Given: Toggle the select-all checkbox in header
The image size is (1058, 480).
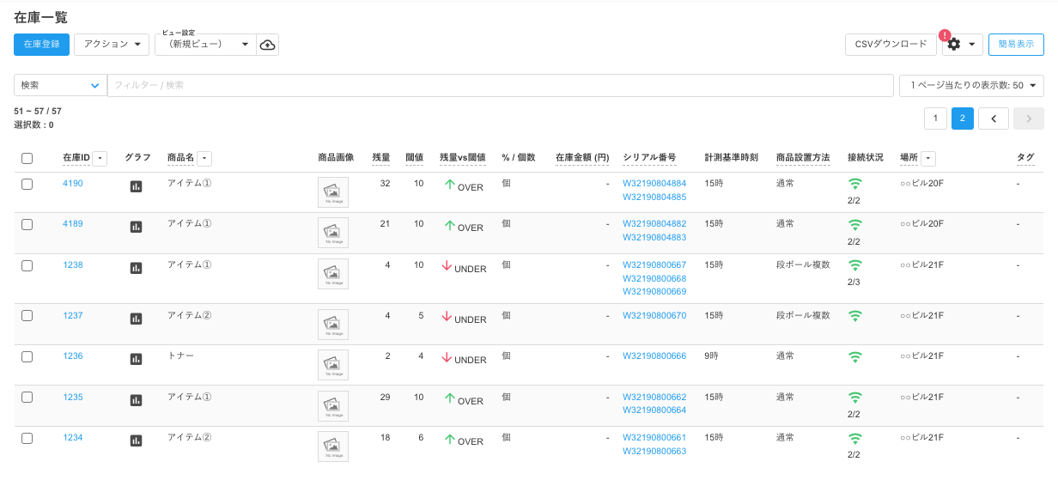Looking at the screenshot, I should [27, 158].
